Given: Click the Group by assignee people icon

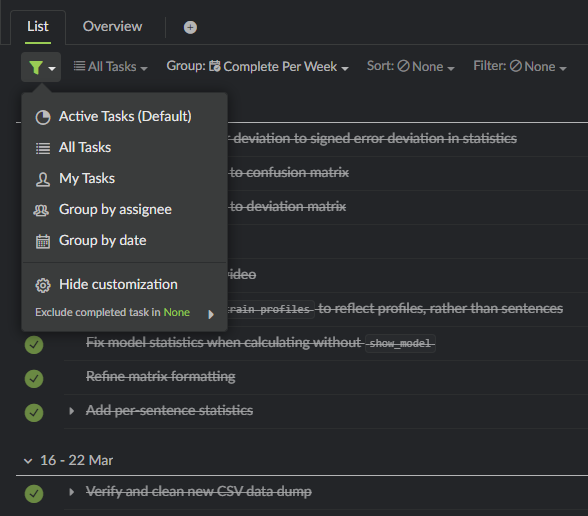Looking at the screenshot, I should 41,210.
